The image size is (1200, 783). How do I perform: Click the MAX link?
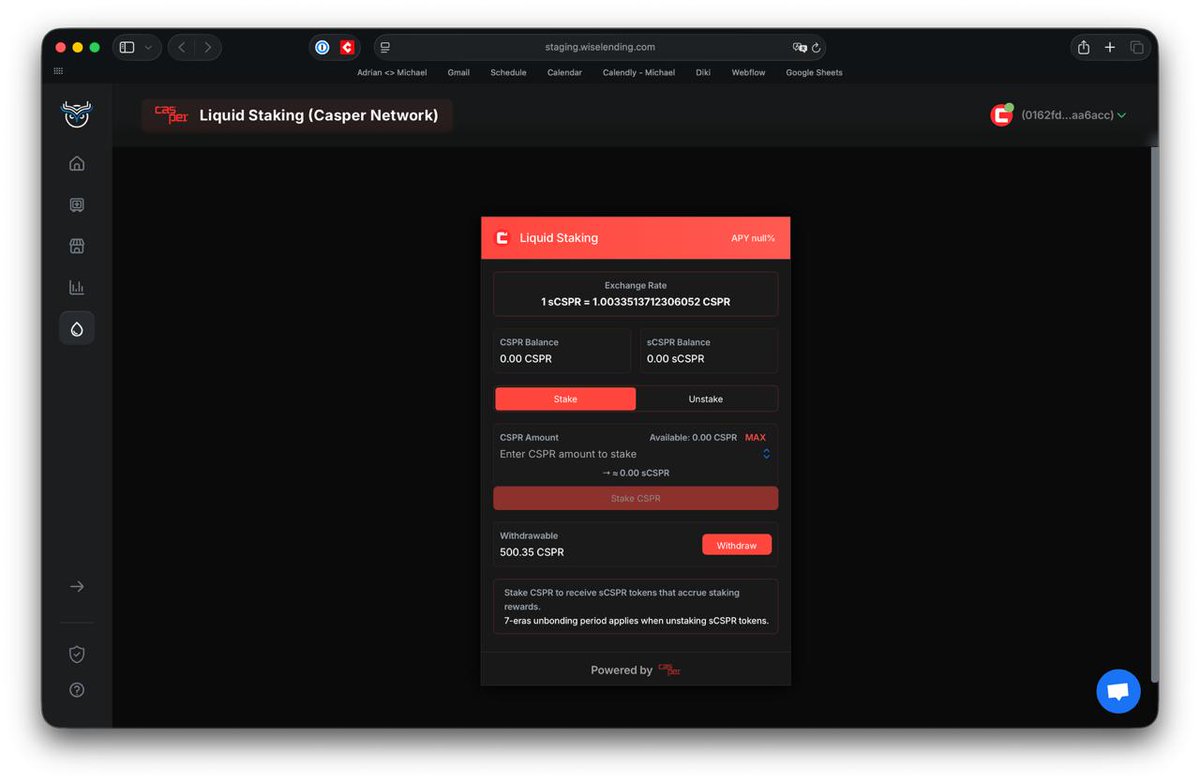tap(755, 437)
